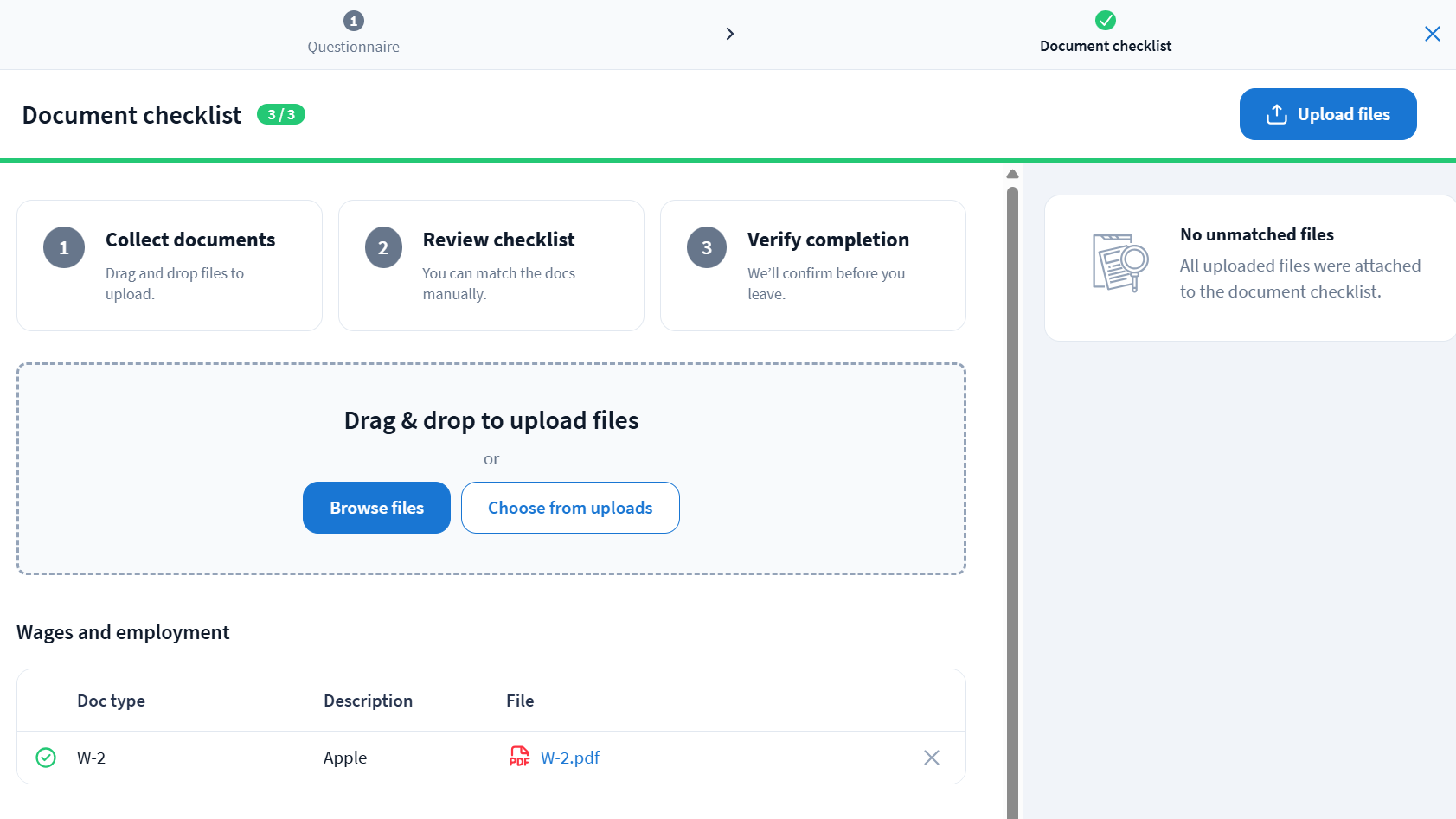Remove the W-2.pdf attachment with X
Image resolution: width=1456 pixels, height=819 pixels.
tap(931, 758)
